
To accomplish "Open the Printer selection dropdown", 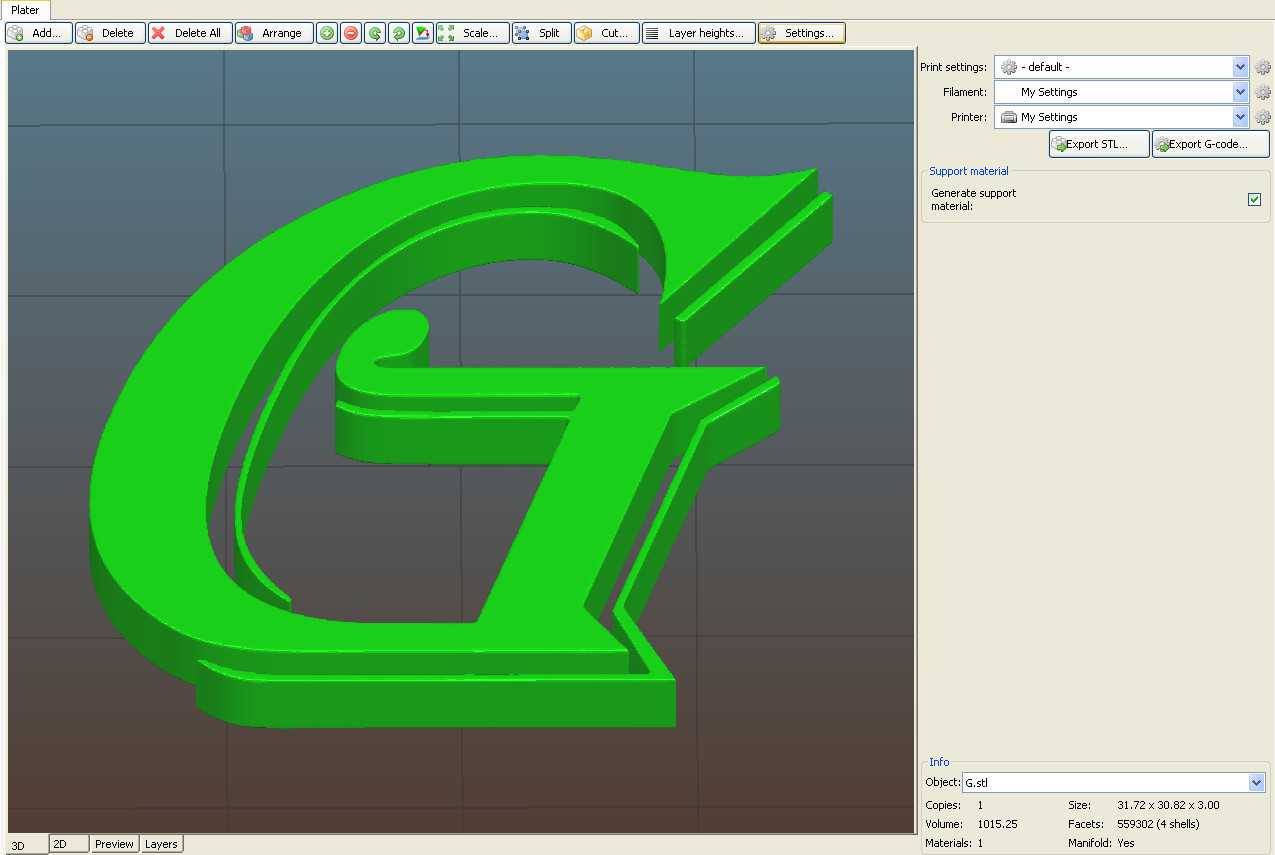I will click(1239, 117).
